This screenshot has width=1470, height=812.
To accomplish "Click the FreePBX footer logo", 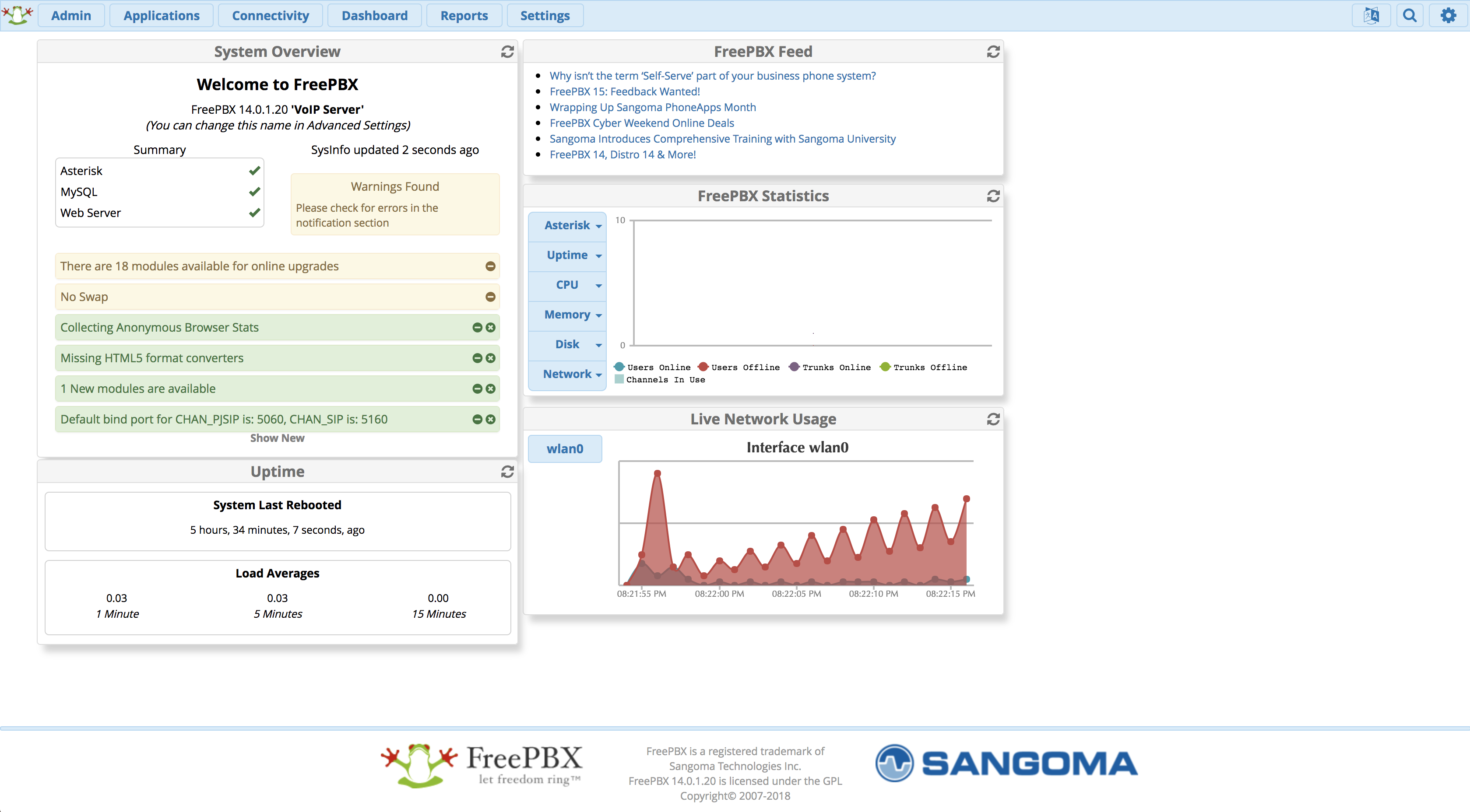I will pos(482,765).
